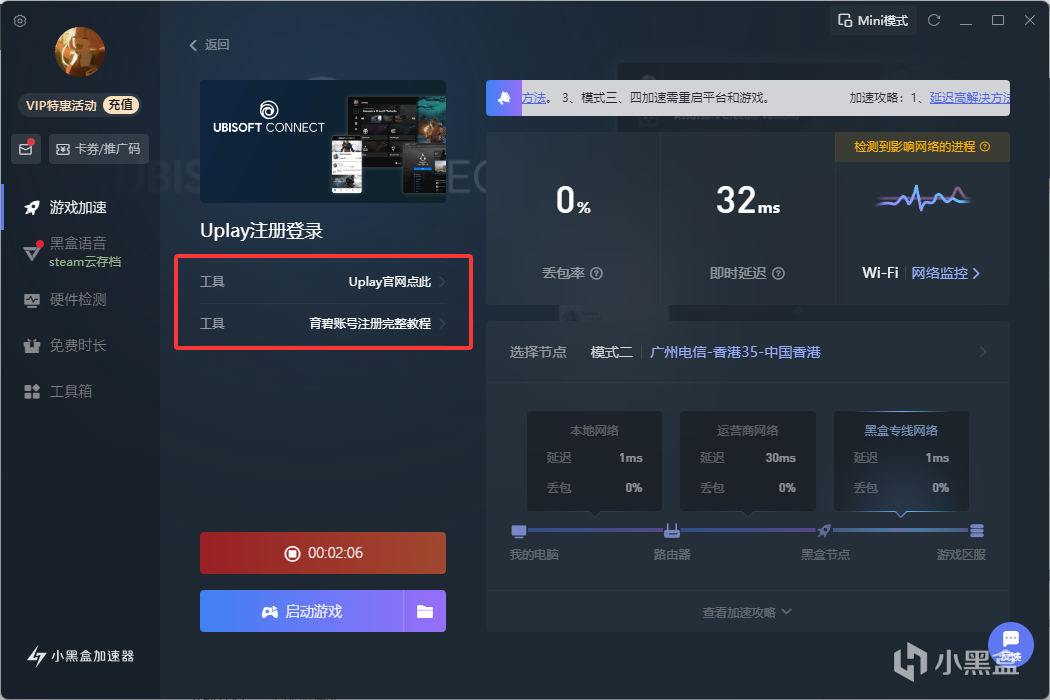Open 硬件检测 sidebar item
This screenshot has width=1050, height=700.
point(65,299)
